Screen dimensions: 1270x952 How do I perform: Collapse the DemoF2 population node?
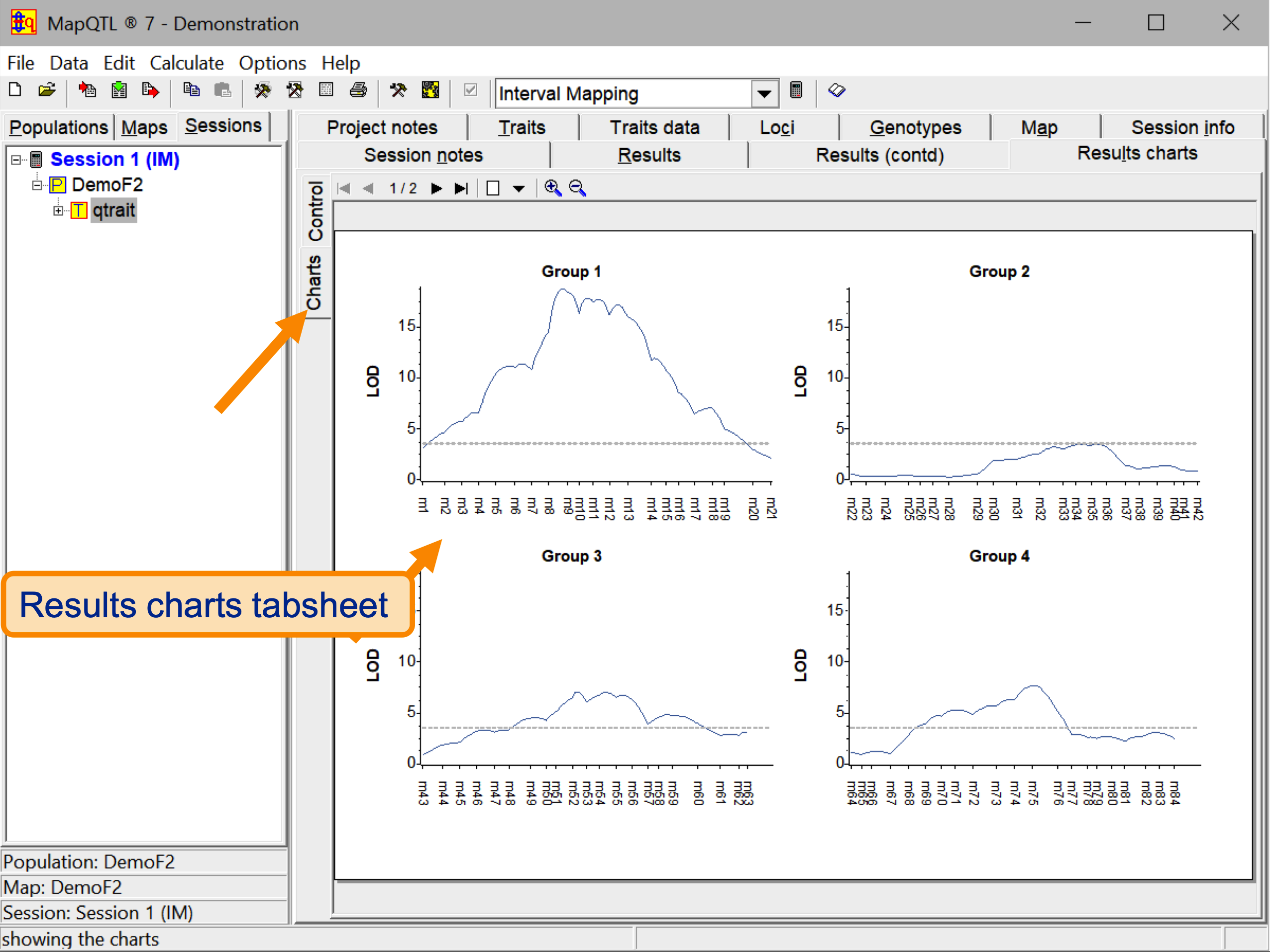pos(37,186)
